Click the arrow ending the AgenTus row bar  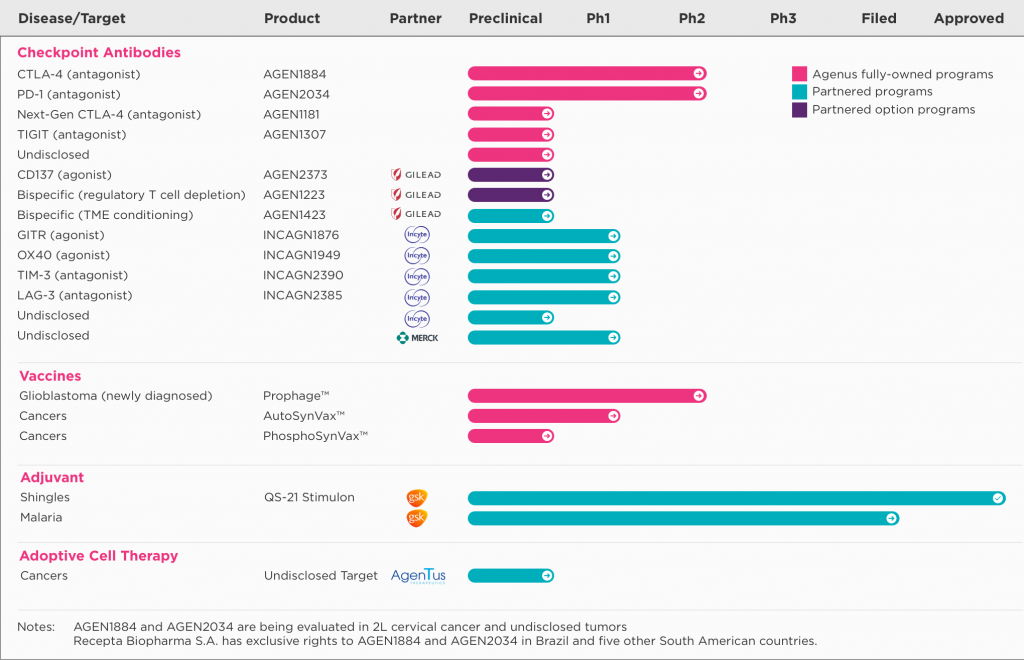[547, 576]
